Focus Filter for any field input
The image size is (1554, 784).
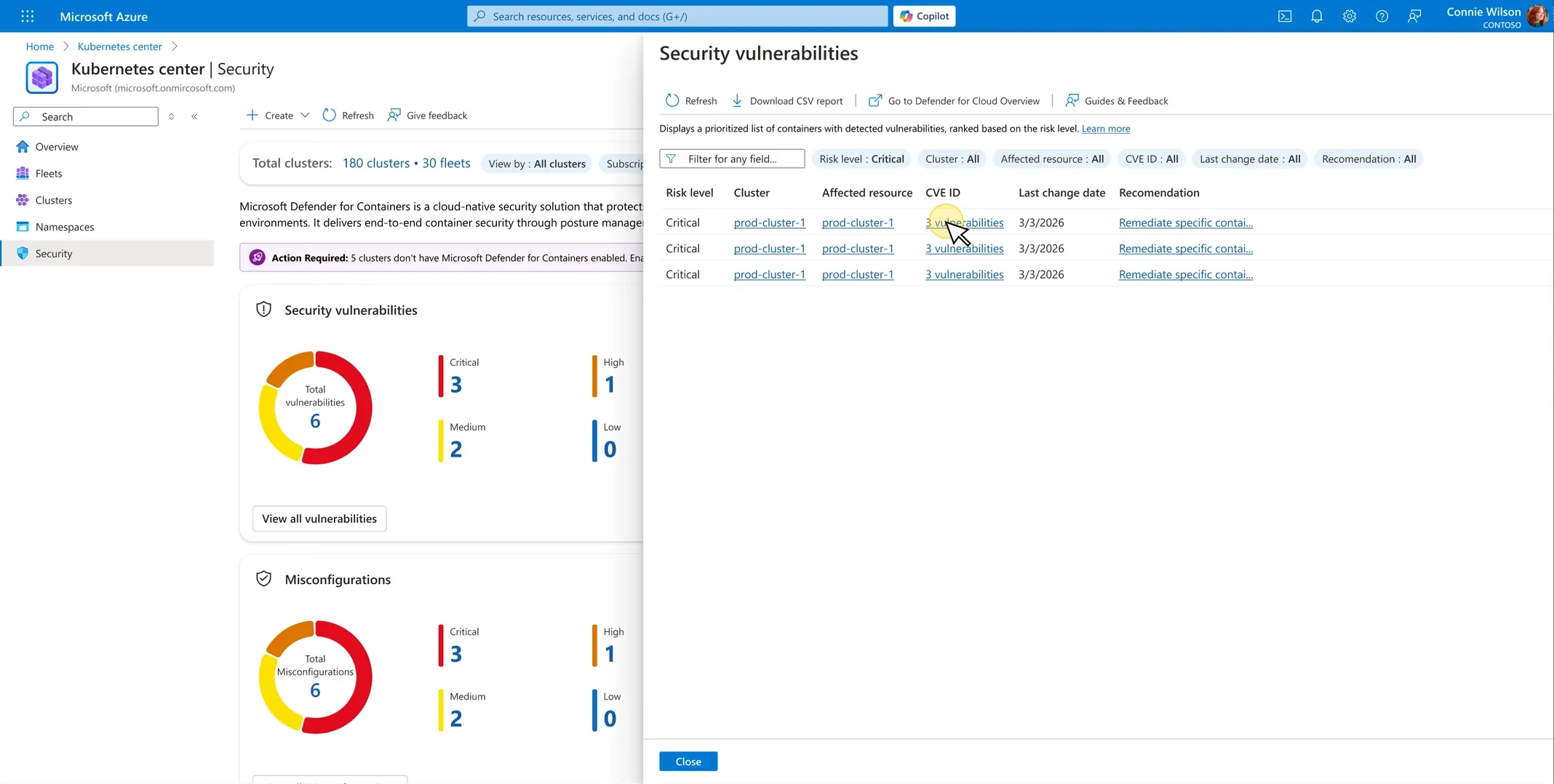[x=732, y=159]
